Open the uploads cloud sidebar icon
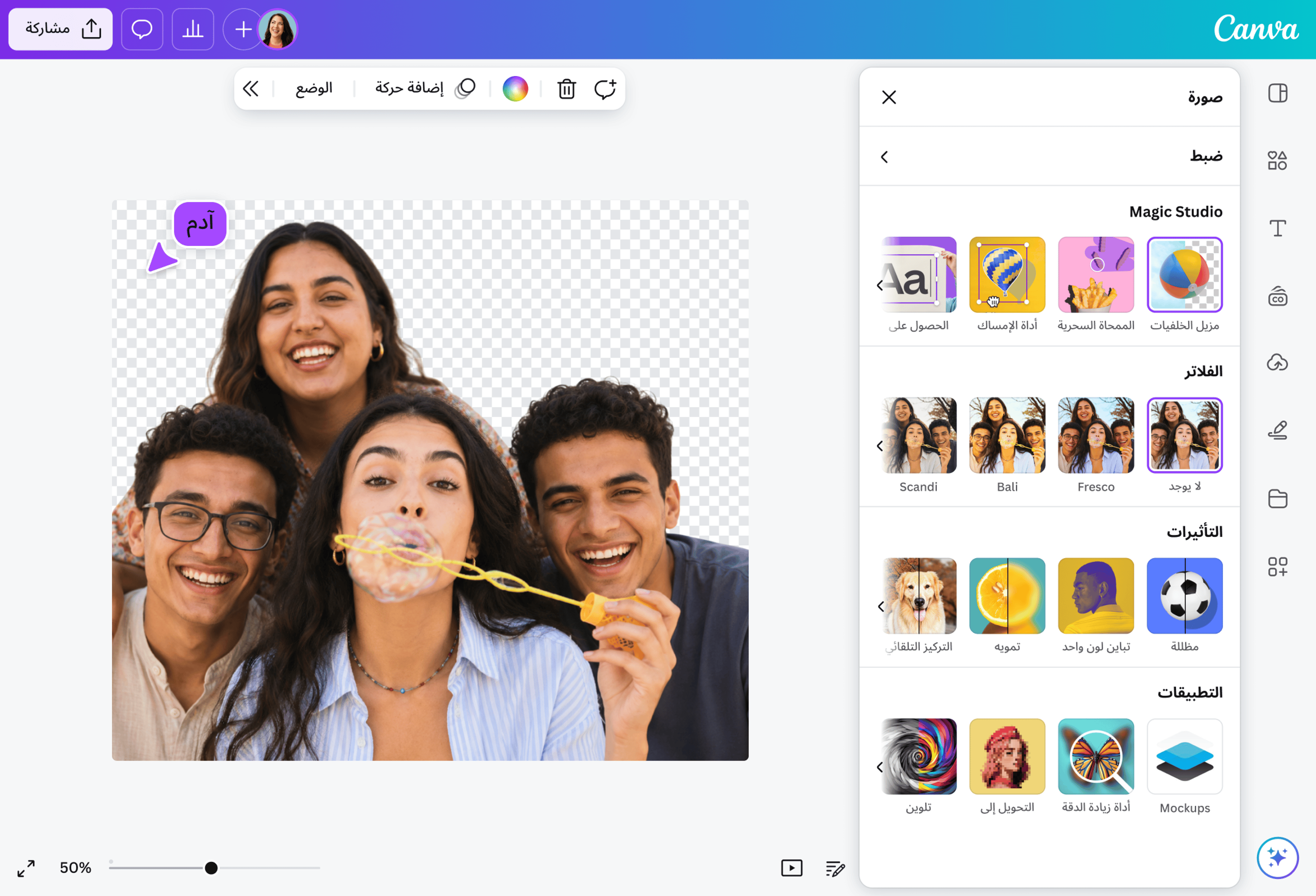The width and height of the screenshot is (1316, 896). [x=1278, y=363]
